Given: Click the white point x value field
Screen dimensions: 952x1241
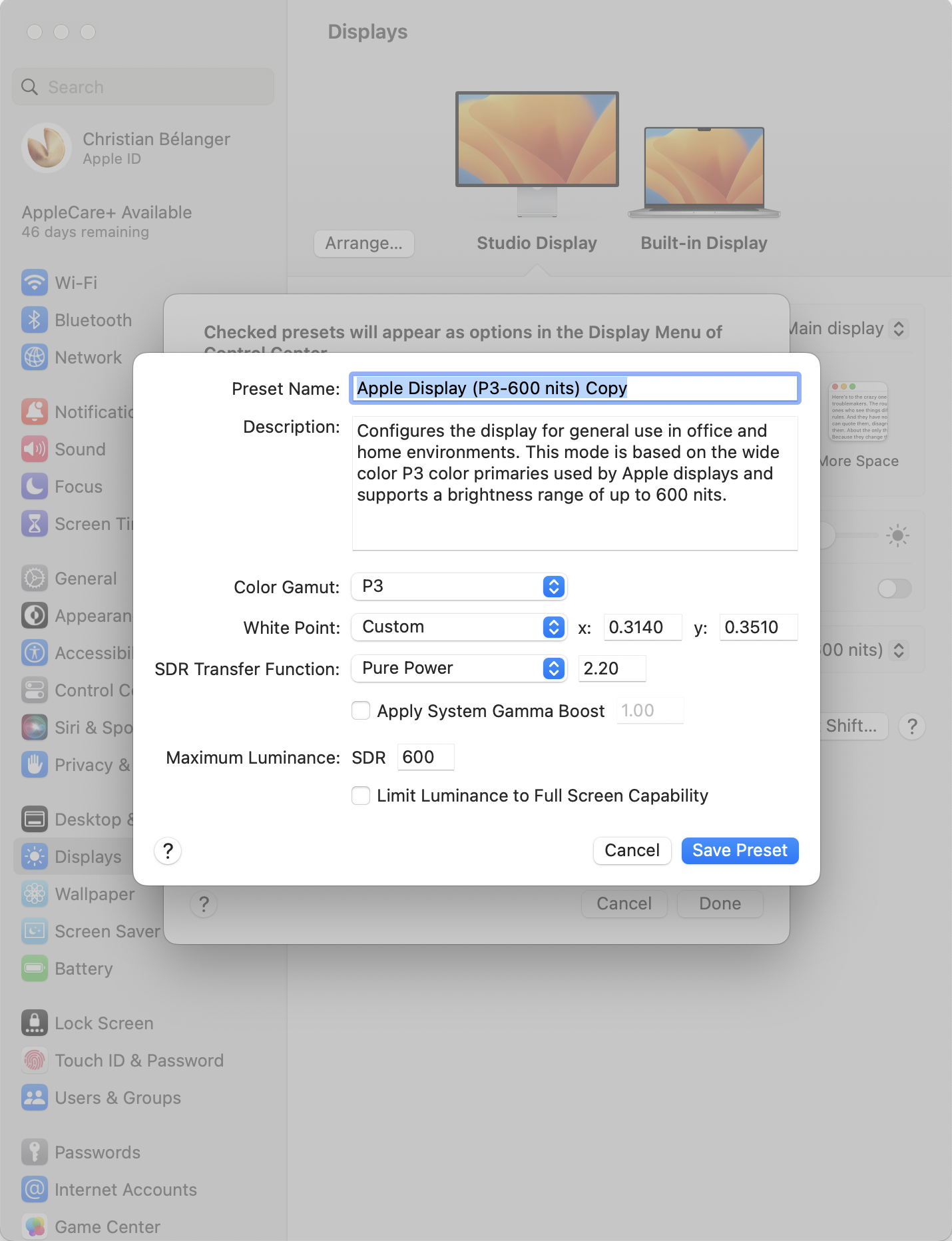Looking at the screenshot, I should (x=642, y=627).
